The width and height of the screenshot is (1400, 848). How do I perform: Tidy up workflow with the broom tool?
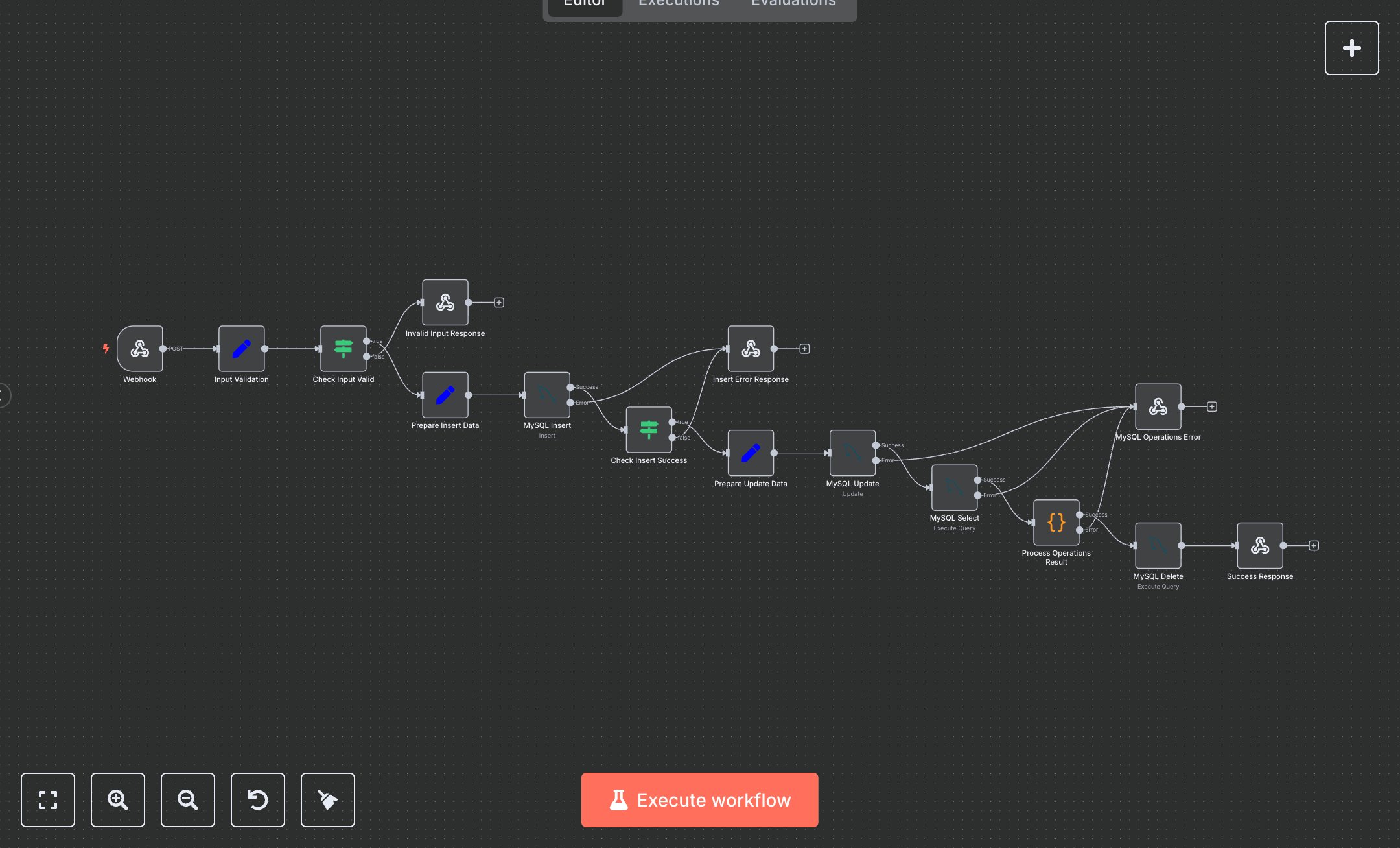(x=327, y=800)
